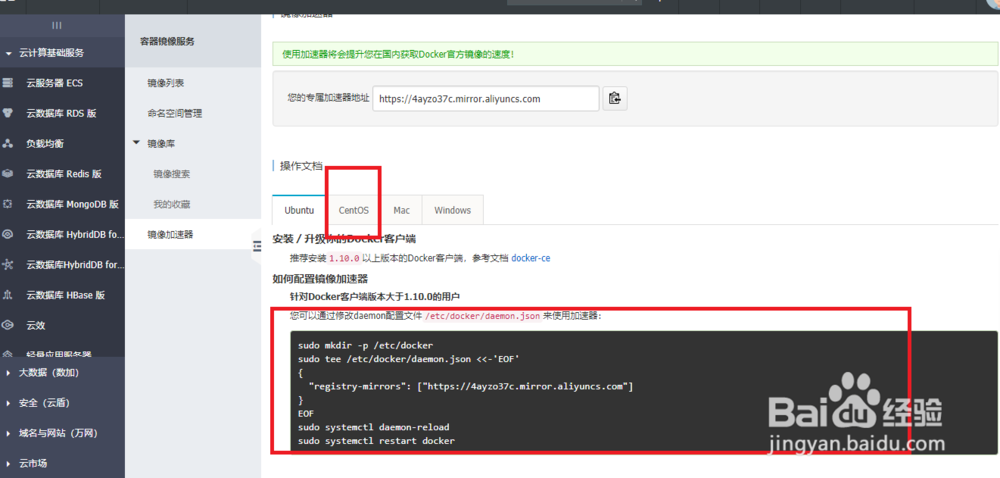The image size is (1000, 478).
Task: Open 负载均衡 service
Action: click(x=45, y=143)
